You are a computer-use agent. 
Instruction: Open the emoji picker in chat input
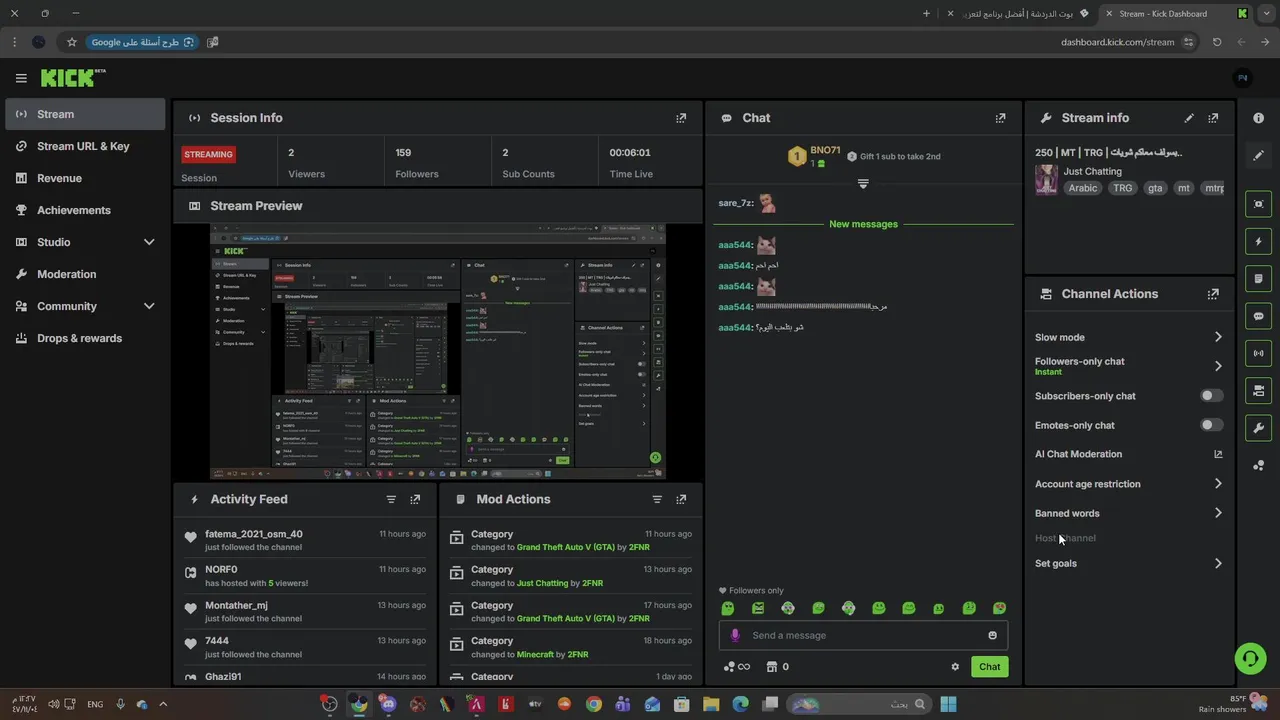(992, 635)
